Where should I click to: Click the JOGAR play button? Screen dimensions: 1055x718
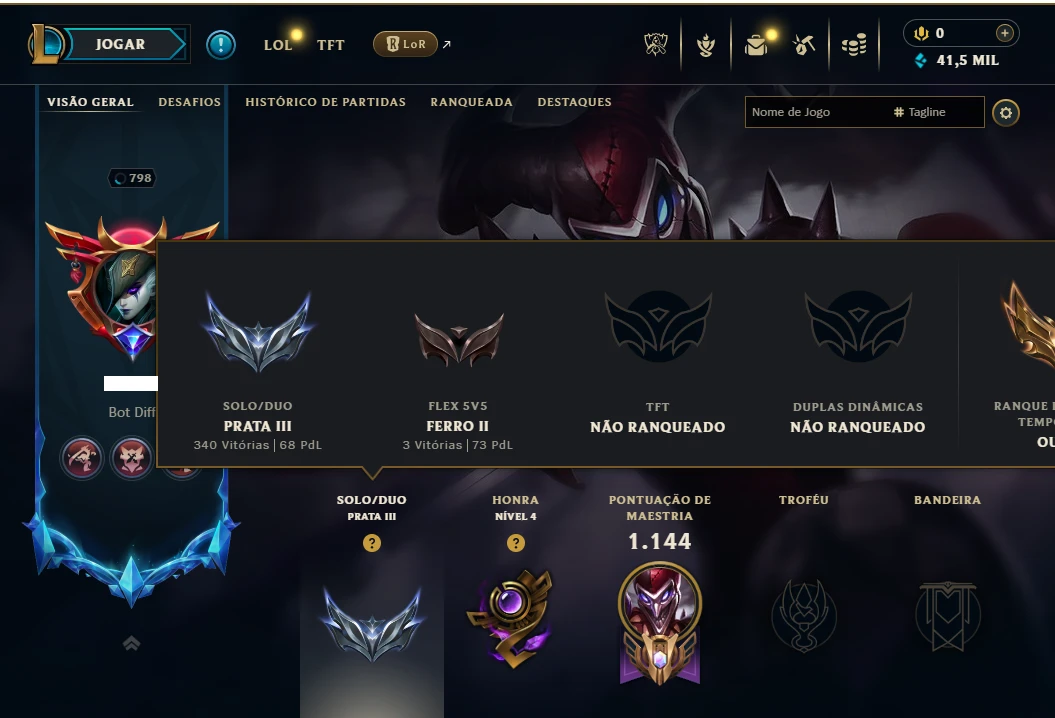[120, 44]
